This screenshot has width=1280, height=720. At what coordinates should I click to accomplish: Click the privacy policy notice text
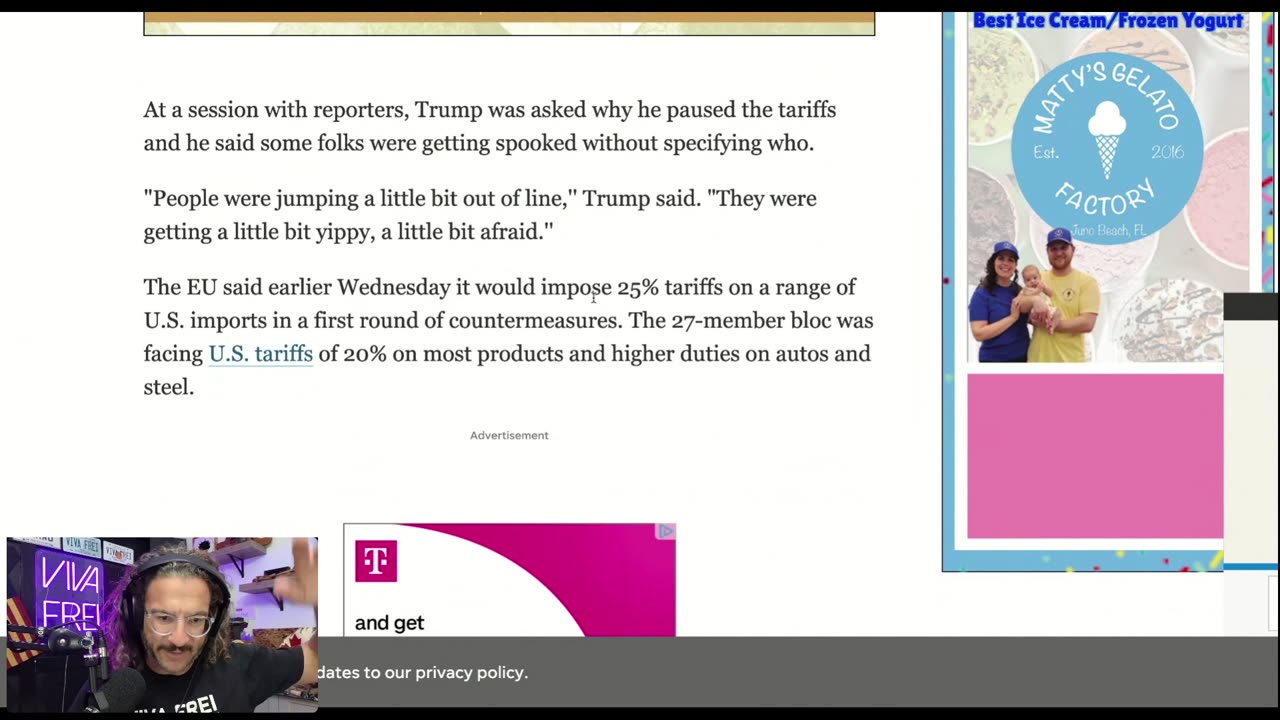[x=423, y=673]
